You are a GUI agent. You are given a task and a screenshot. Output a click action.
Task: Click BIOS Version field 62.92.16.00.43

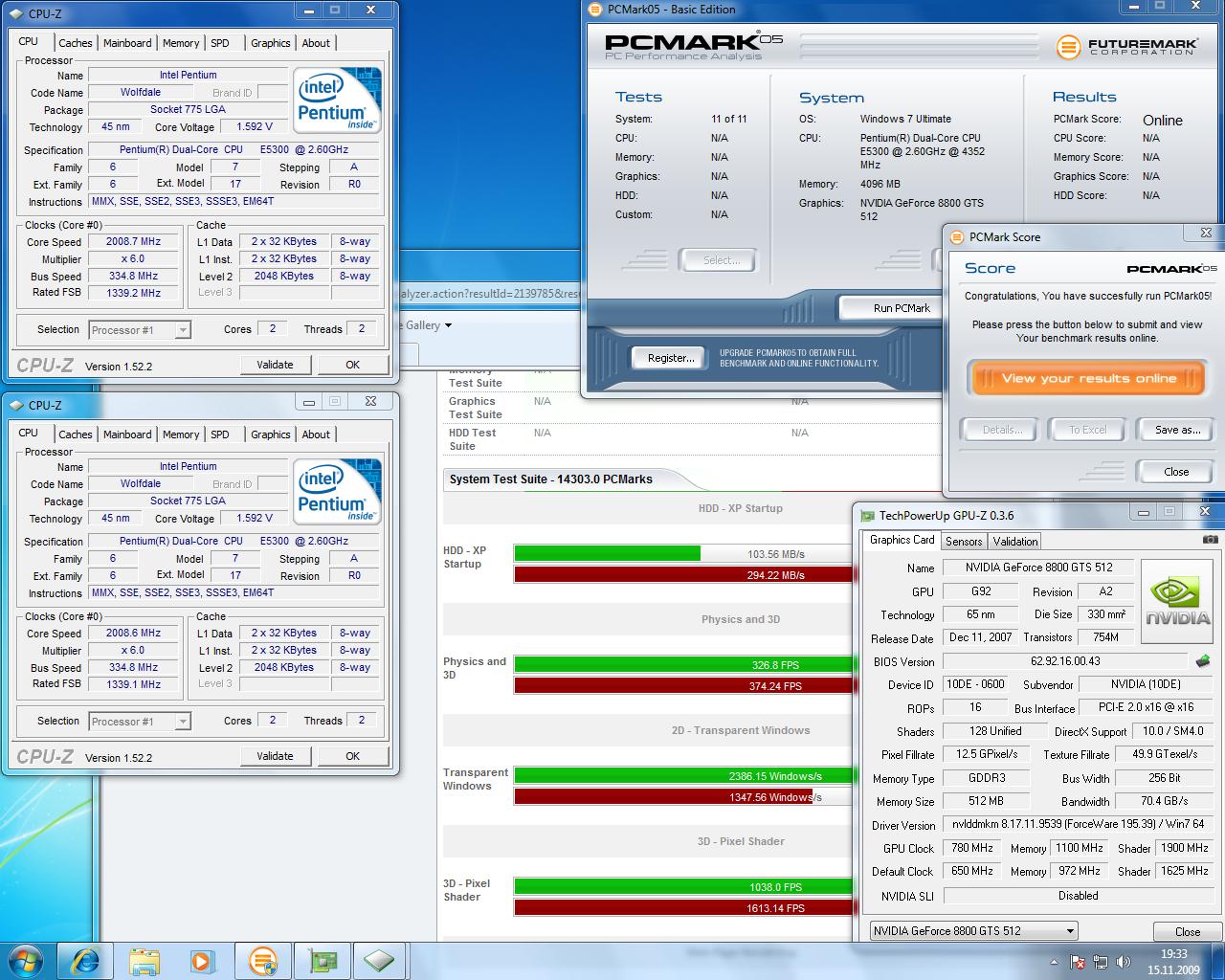pos(1065,661)
